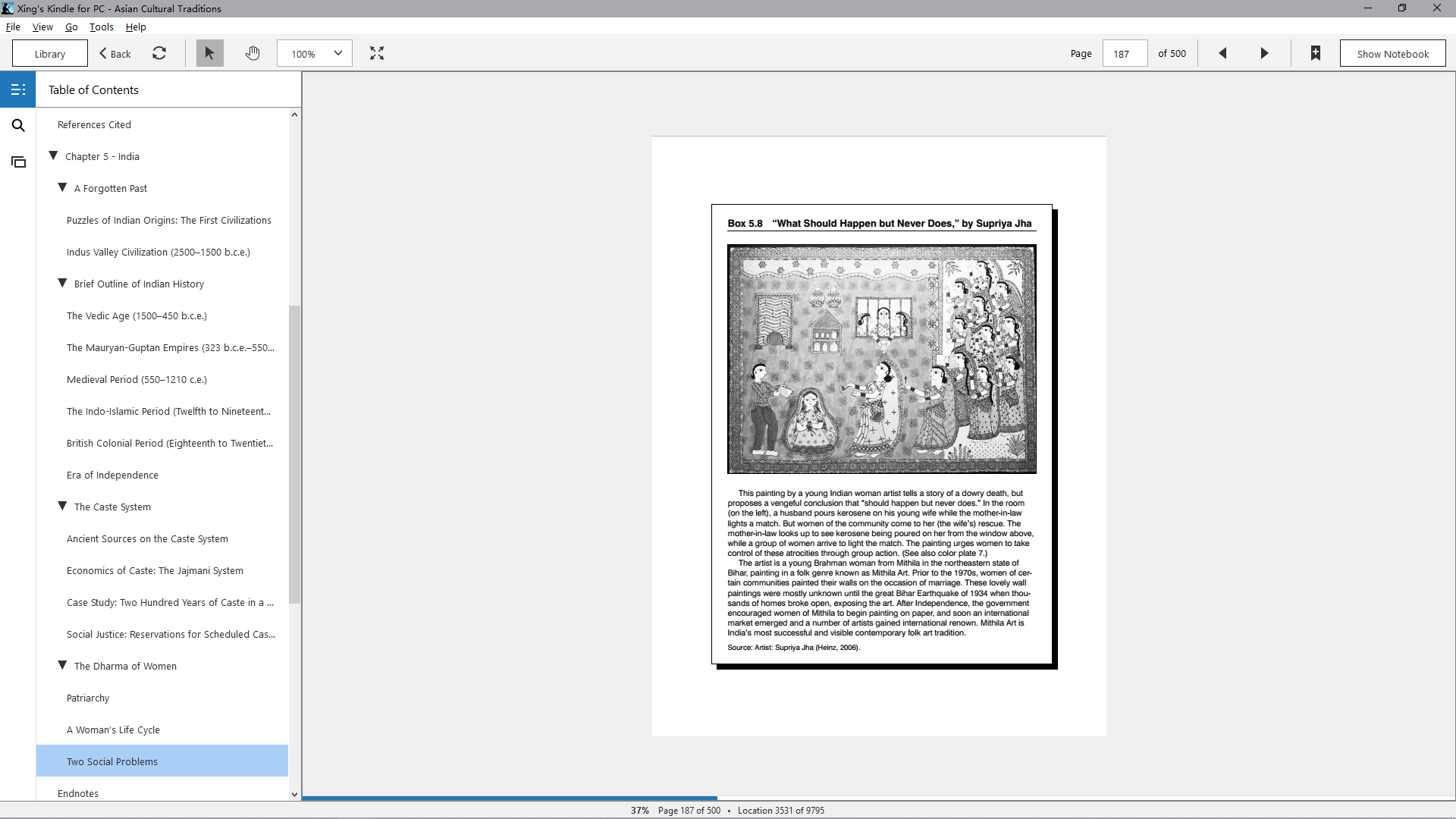Click the reading progress bar
This screenshot has width=1456, height=819.
[x=878, y=798]
